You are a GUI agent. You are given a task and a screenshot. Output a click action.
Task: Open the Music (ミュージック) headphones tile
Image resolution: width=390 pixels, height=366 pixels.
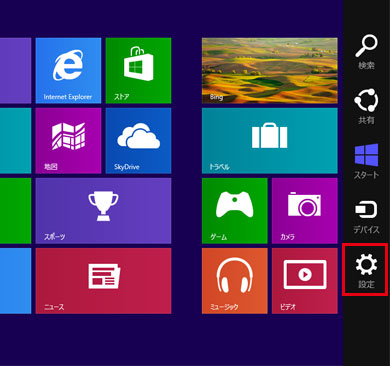[x=235, y=281]
